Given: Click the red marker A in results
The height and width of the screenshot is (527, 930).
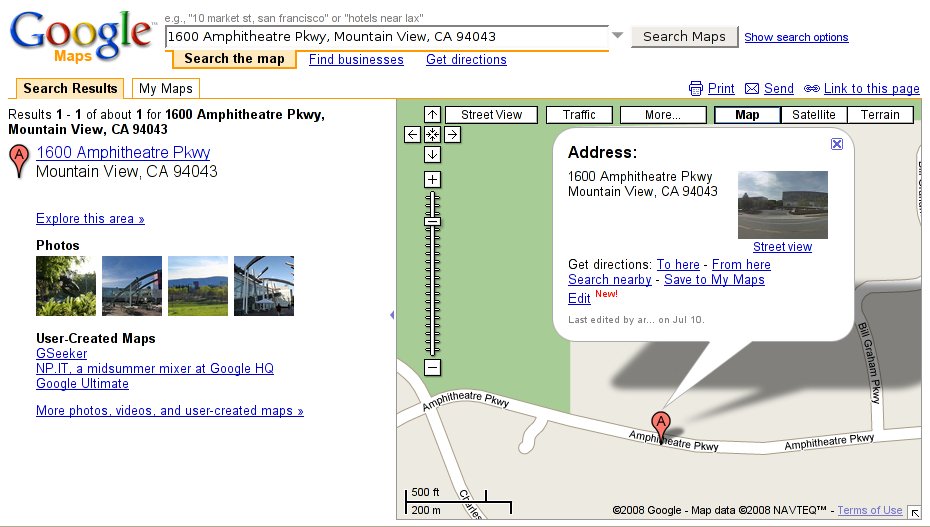Looking at the screenshot, I should tap(20, 161).
